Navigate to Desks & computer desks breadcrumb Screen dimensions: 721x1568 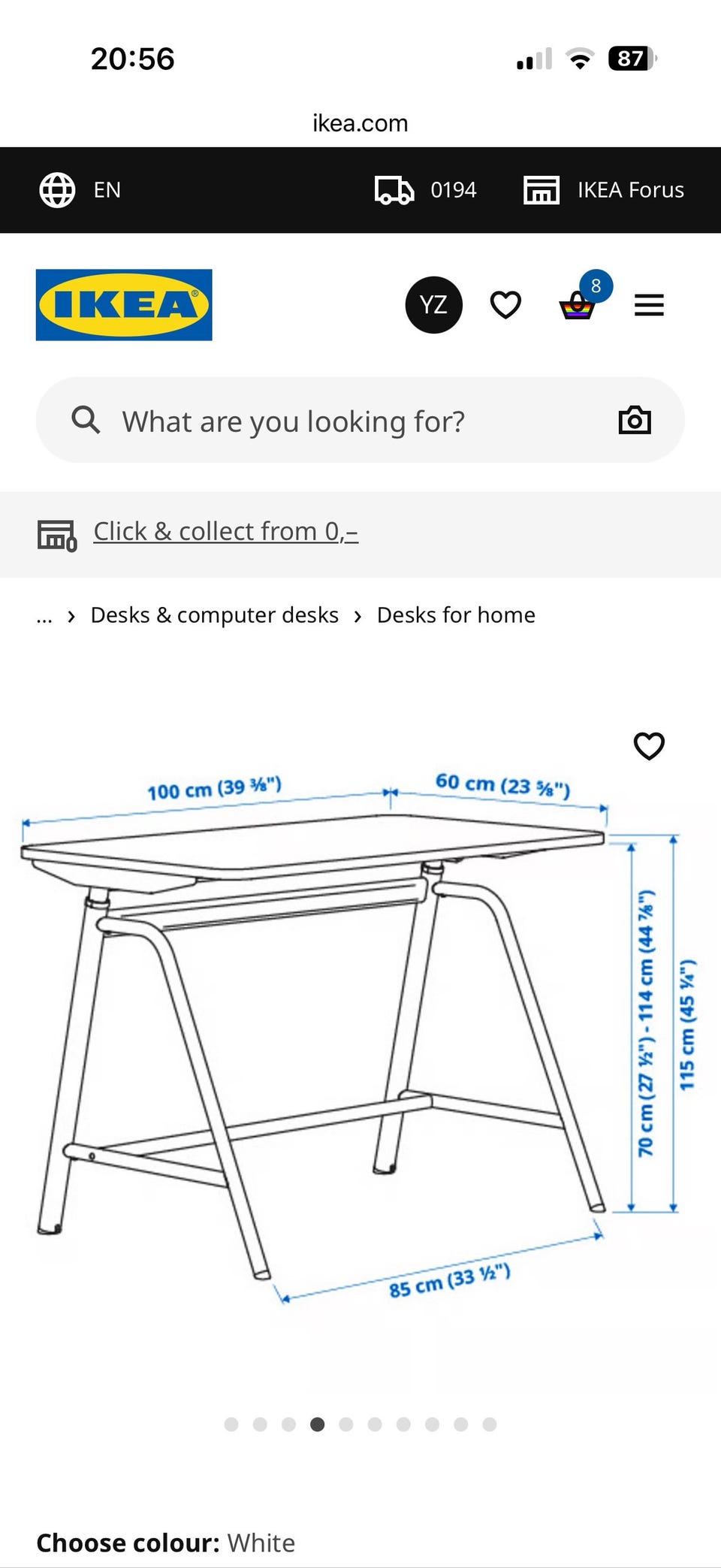click(214, 615)
